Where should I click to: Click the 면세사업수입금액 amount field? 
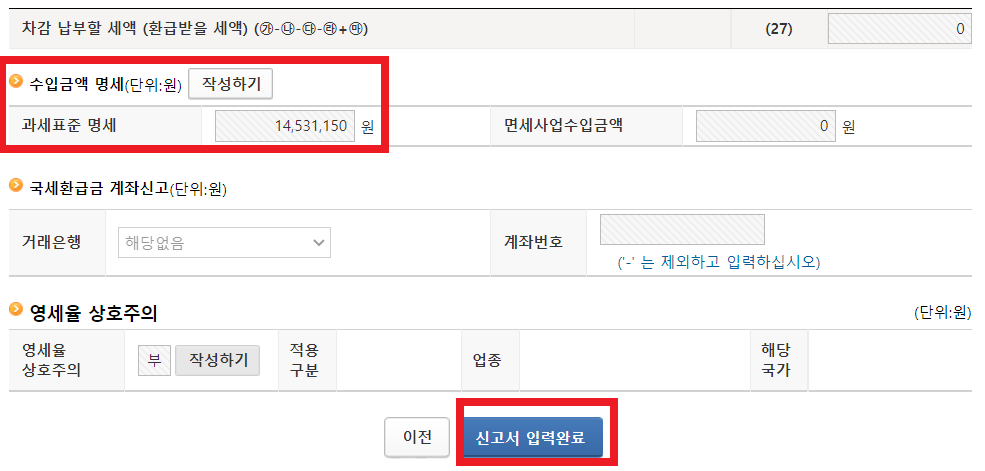(x=766, y=126)
